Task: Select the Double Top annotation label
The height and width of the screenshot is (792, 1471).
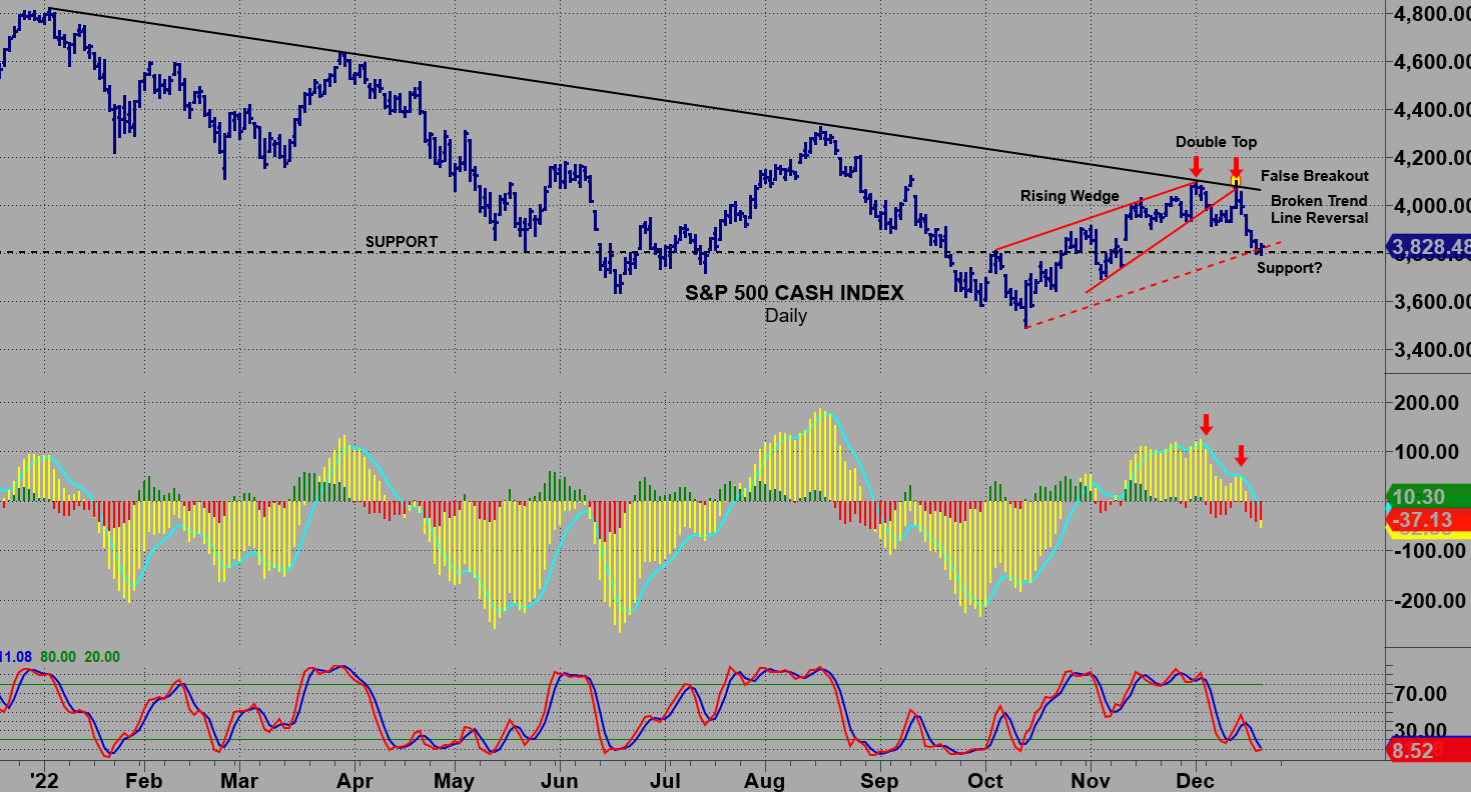Action: pyautogui.click(x=1216, y=142)
